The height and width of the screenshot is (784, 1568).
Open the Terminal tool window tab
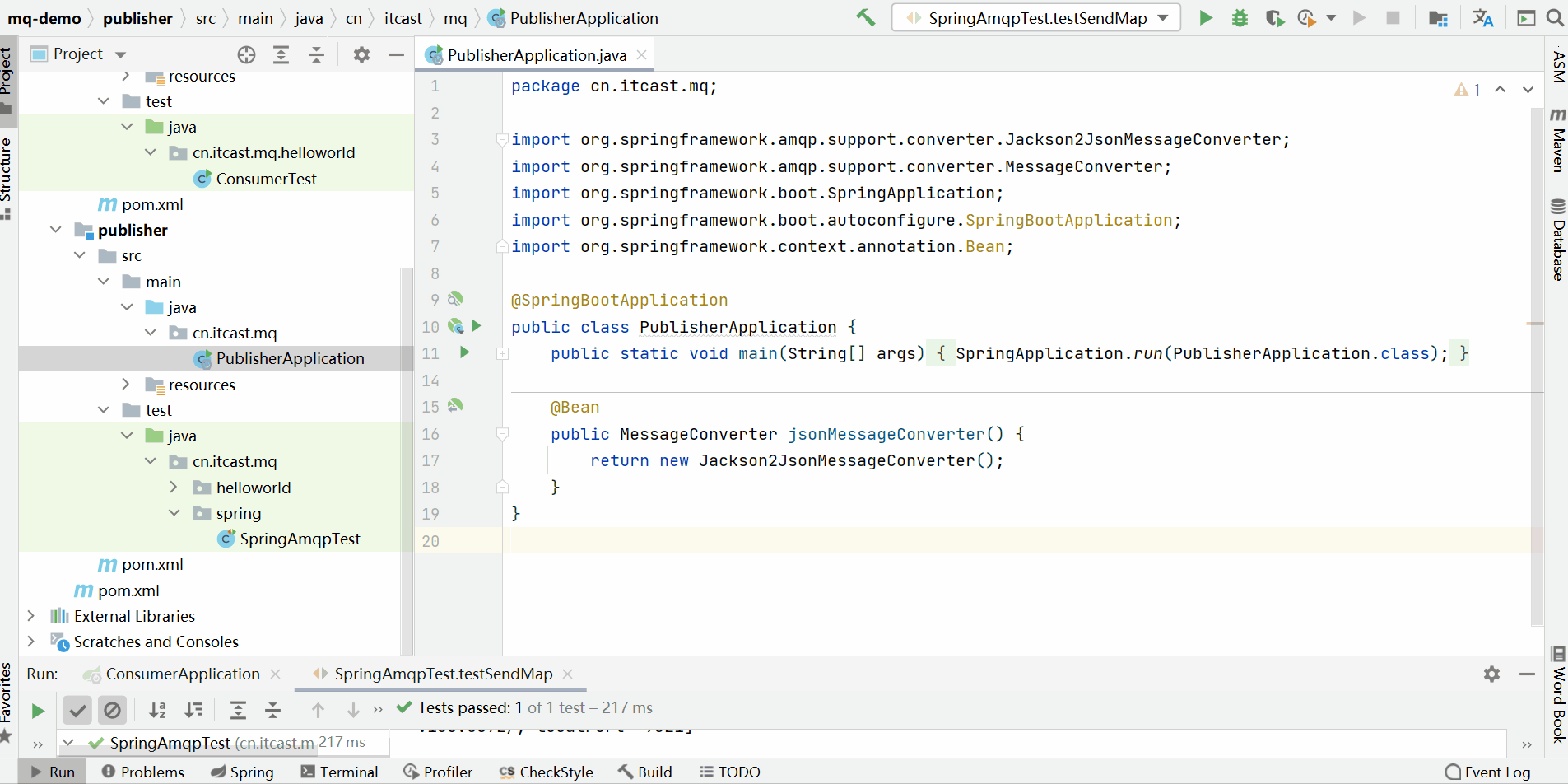339,772
